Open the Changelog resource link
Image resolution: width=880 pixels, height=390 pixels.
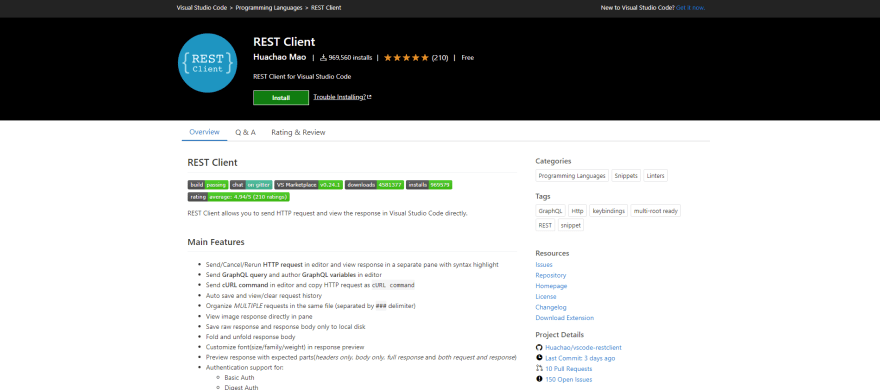[x=551, y=307]
